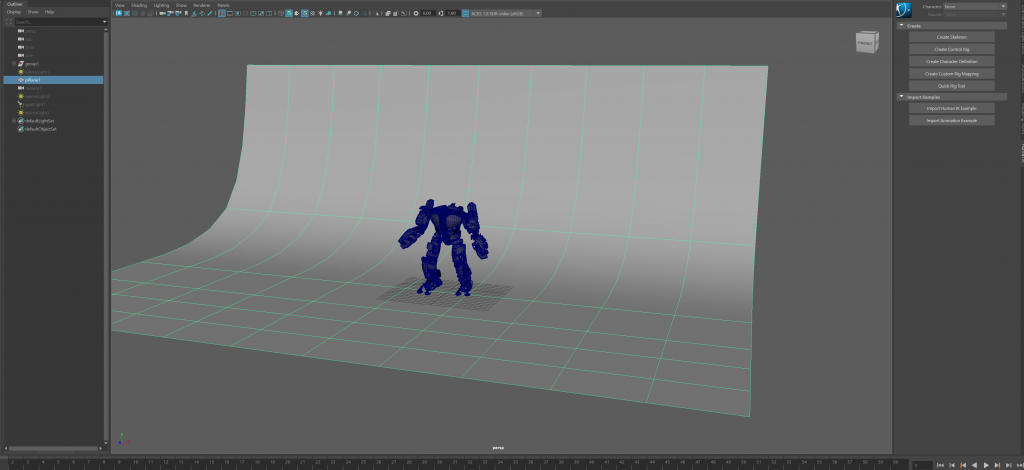Click the Outliner vertical scrollbar

point(106,235)
